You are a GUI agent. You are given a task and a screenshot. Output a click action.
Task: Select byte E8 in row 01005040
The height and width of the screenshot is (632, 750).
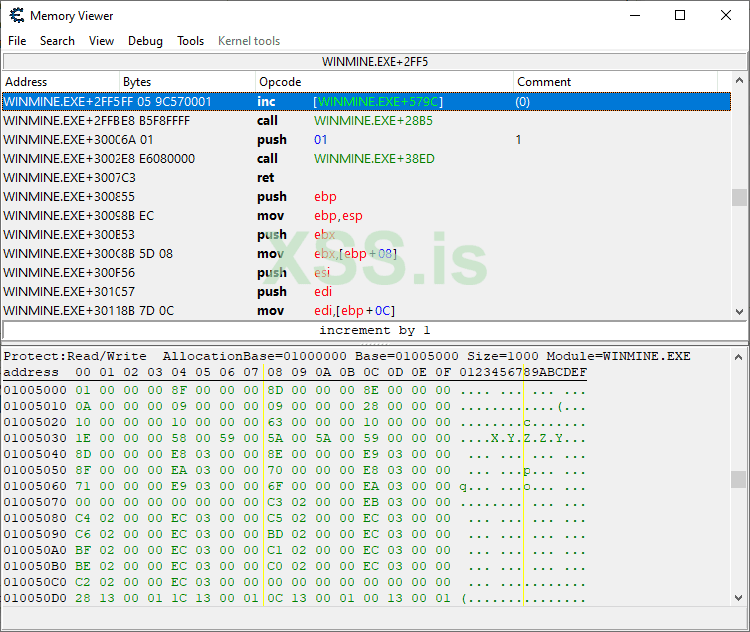[179, 454]
